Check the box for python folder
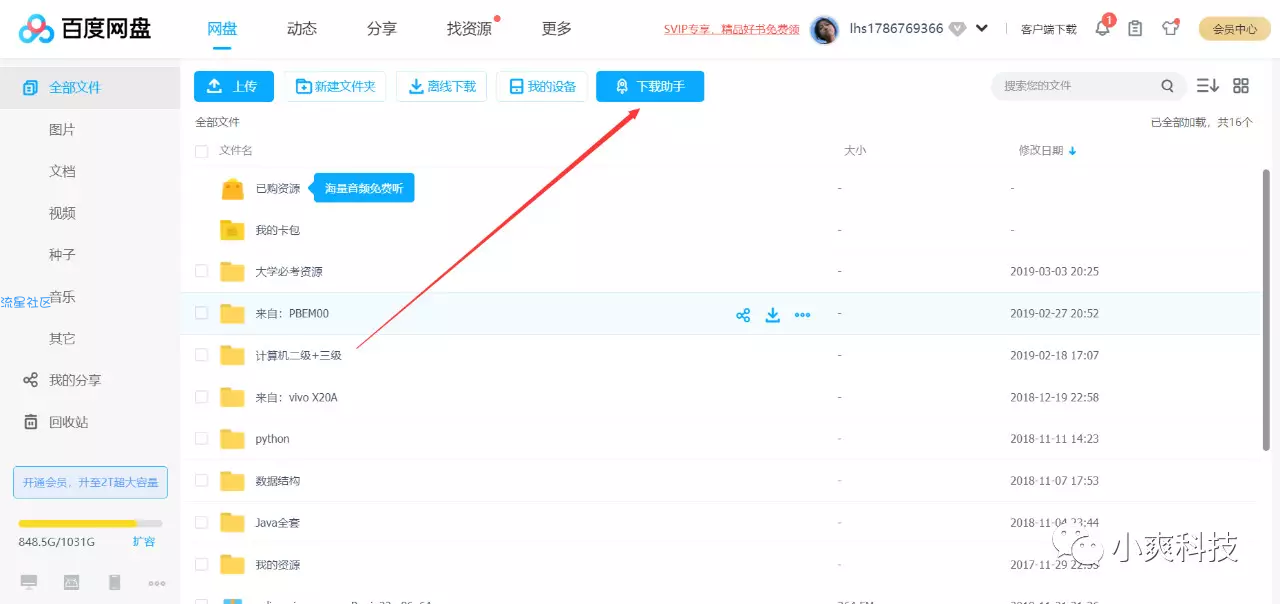This screenshot has height=604, width=1280. [x=202, y=439]
